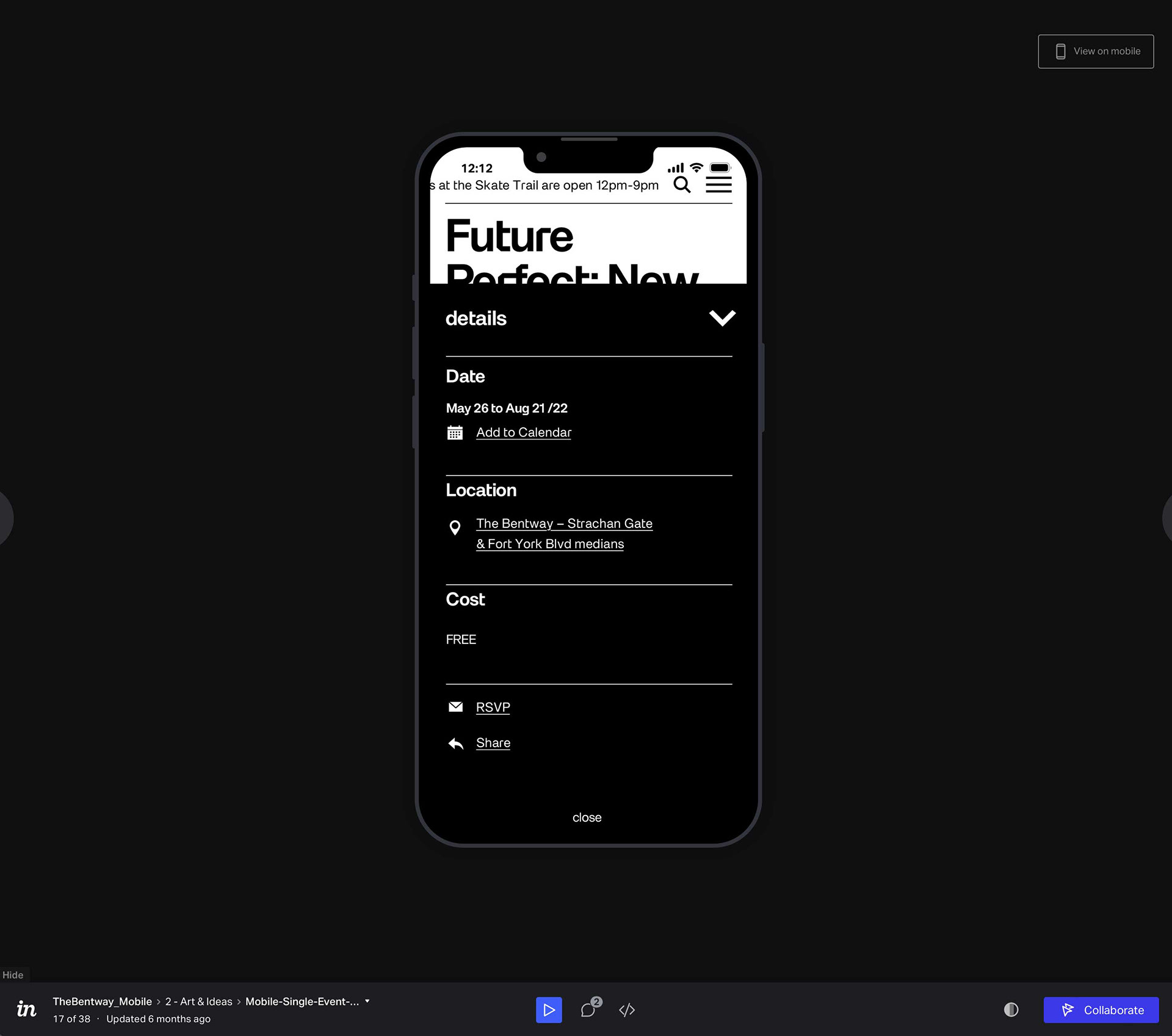Screen dimensions: 1172x1036
Task: Click the View on mobile button
Action: (1096, 51)
